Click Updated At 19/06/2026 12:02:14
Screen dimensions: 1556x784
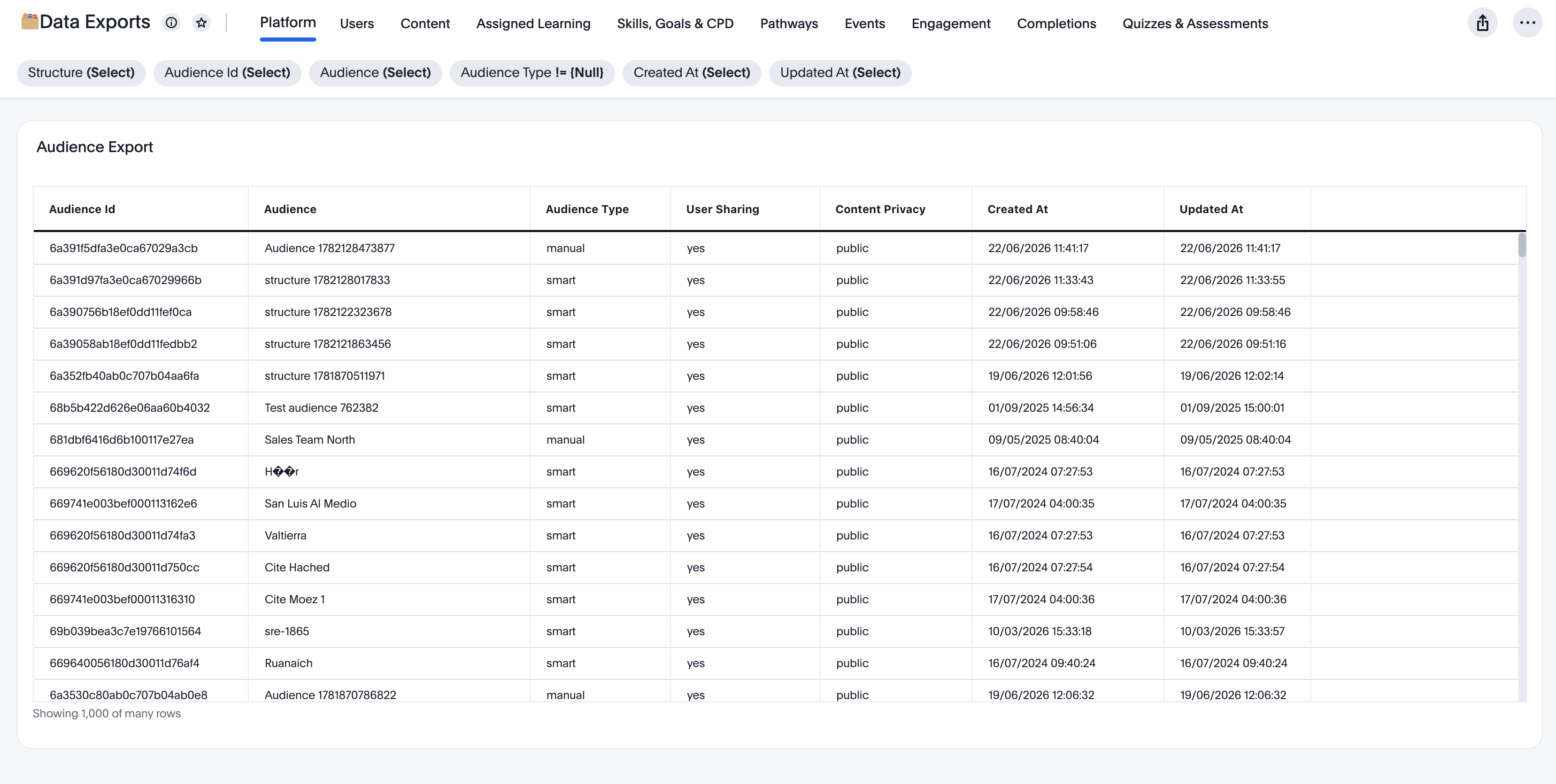(1232, 376)
